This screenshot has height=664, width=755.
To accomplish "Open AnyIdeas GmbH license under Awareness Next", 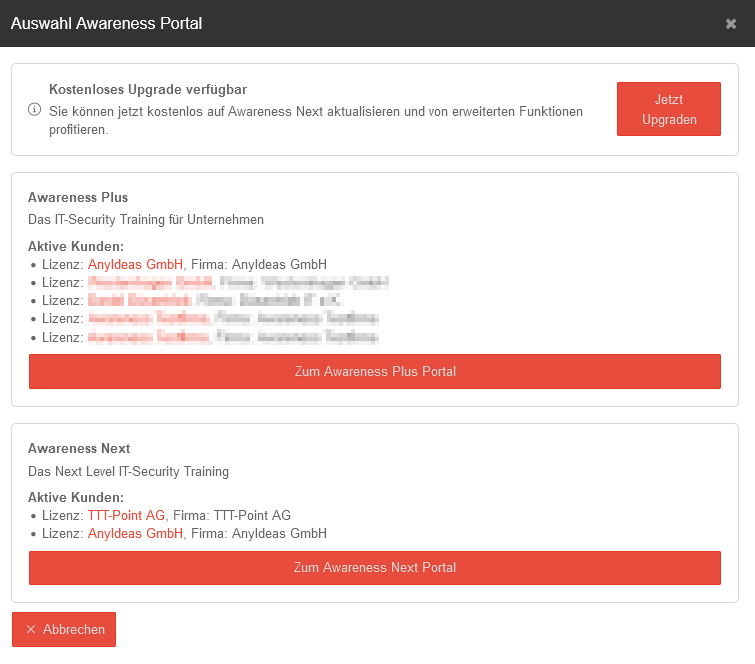I will pyautogui.click(x=135, y=534).
